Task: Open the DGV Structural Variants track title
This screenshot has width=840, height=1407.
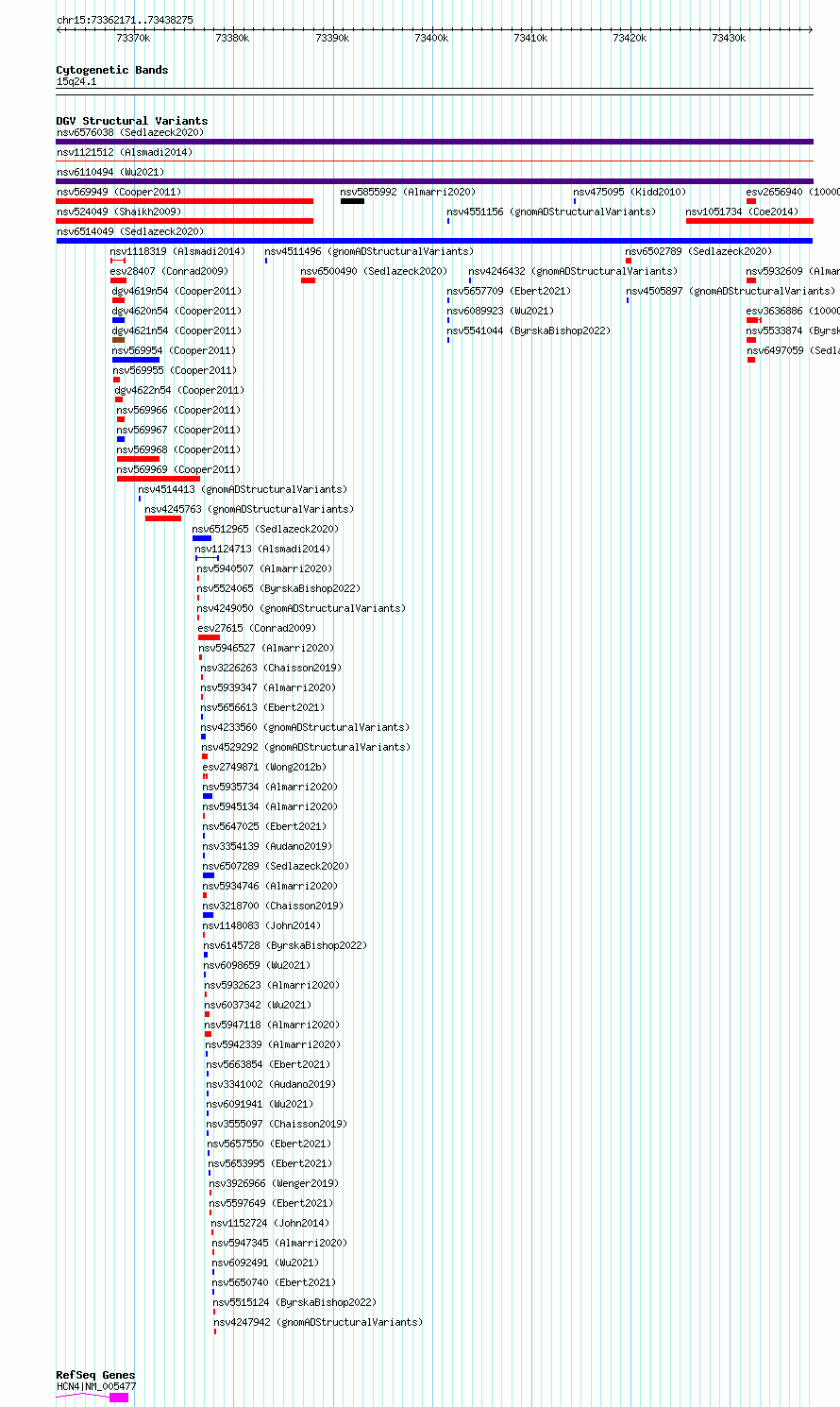Action: pyautogui.click(x=132, y=121)
